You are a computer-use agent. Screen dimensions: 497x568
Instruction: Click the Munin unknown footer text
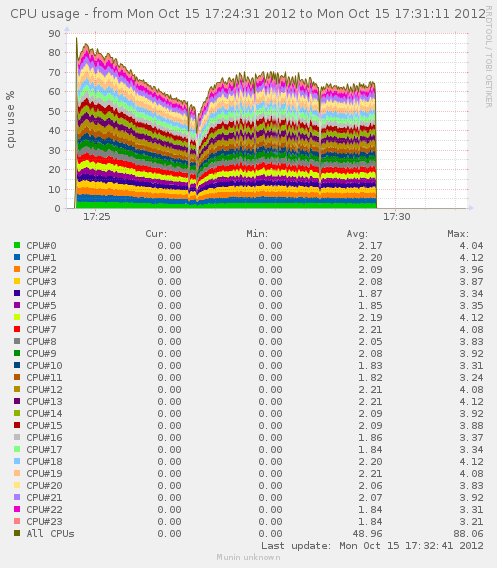(248, 557)
